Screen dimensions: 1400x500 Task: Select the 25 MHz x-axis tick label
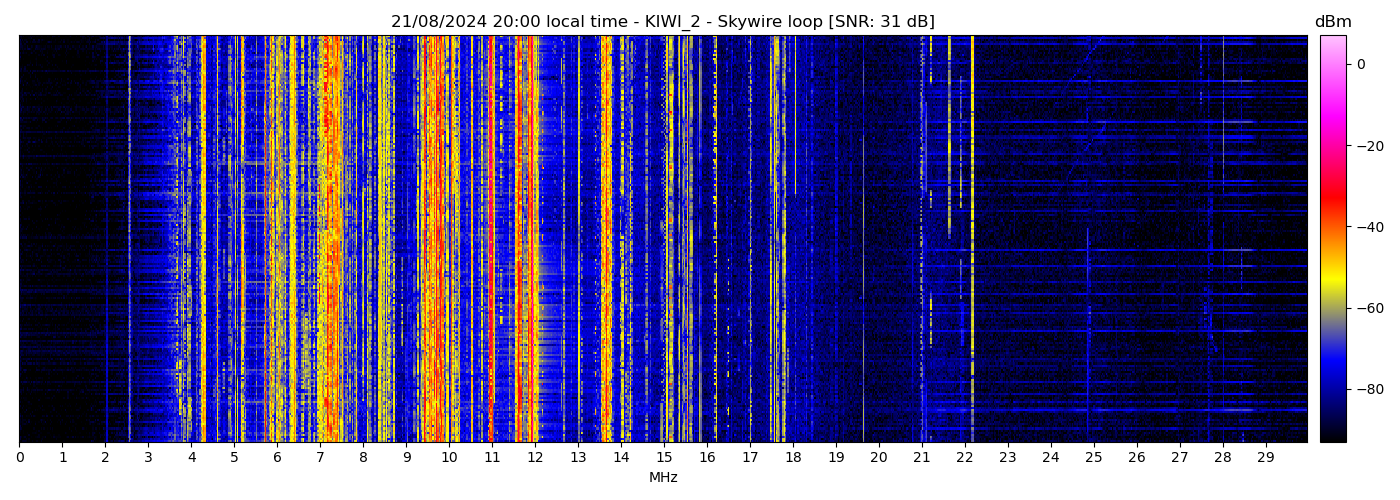[1093, 458]
